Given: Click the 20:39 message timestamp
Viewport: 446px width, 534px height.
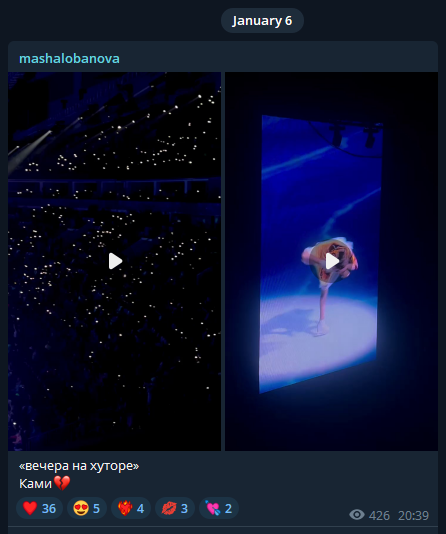Looking at the screenshot, I should pos(413,516).
